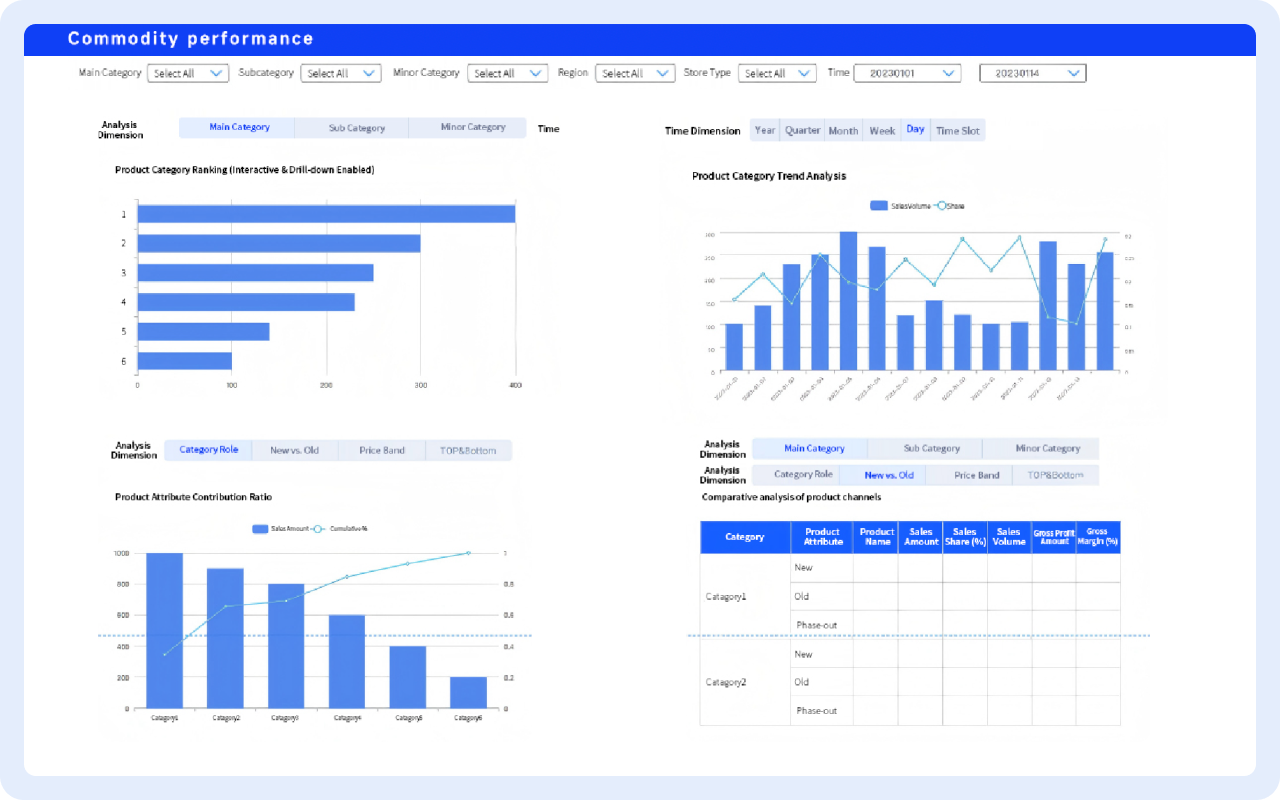Viewport: 1280px width, 800px height.
Task: Select TOP&Bottom tab above the comparison table
Action: tap(1054, 475)
